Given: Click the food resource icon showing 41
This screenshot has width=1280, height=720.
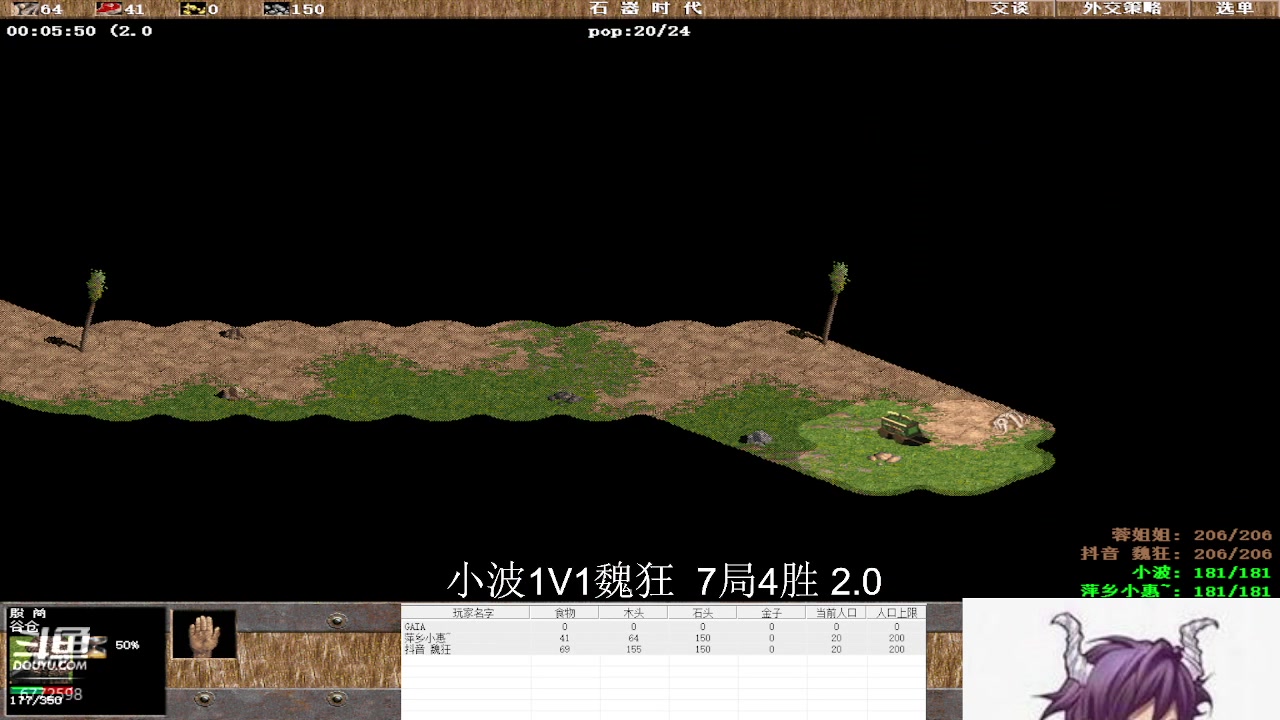Looking at the screenshot, I should pyautogui.click(x=108, y=9).
